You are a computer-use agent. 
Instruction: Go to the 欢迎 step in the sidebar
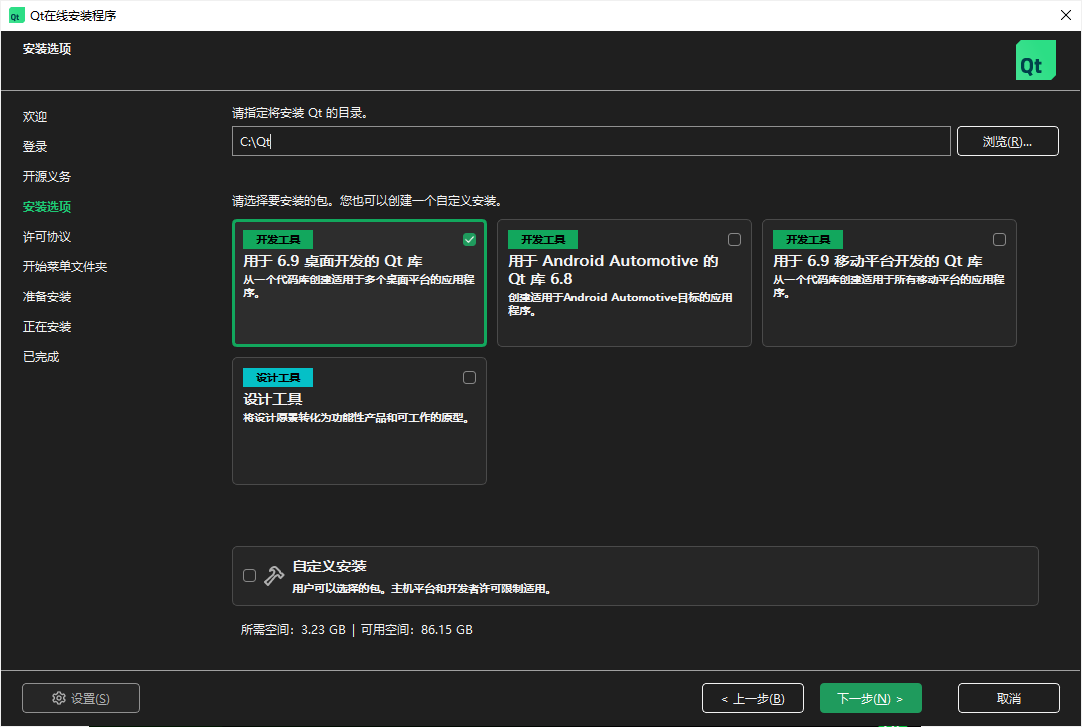(x=35, y=117)
